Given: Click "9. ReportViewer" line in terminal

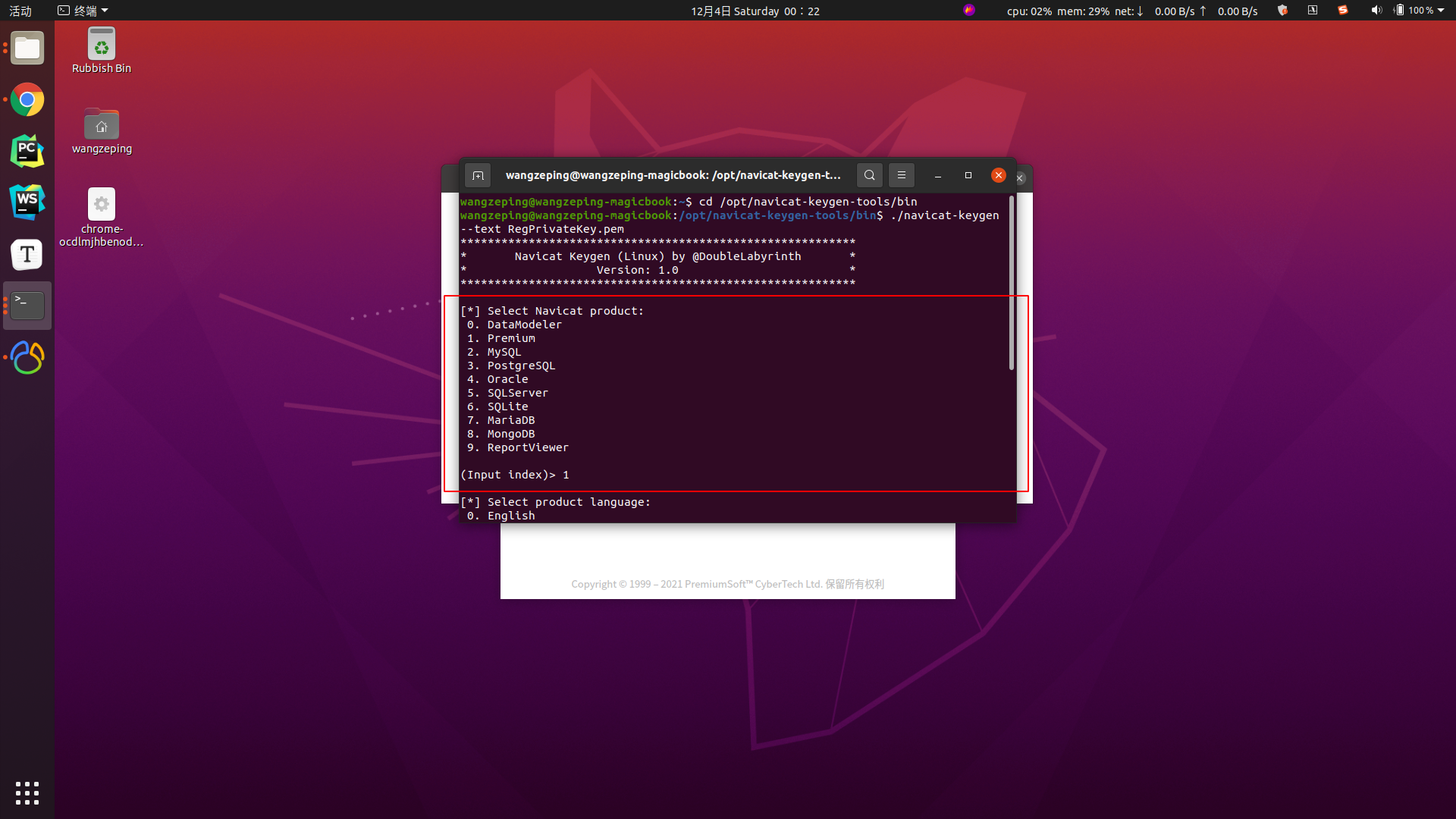Looking at the screenshot, I should pos(518,447).
